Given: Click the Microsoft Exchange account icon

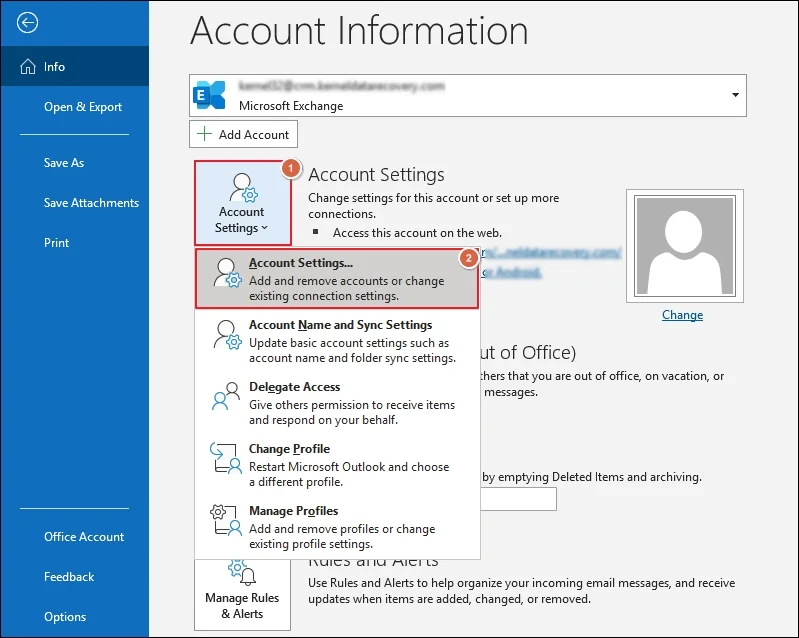Looking at the screenshot, I should click(x=209, y=95).
